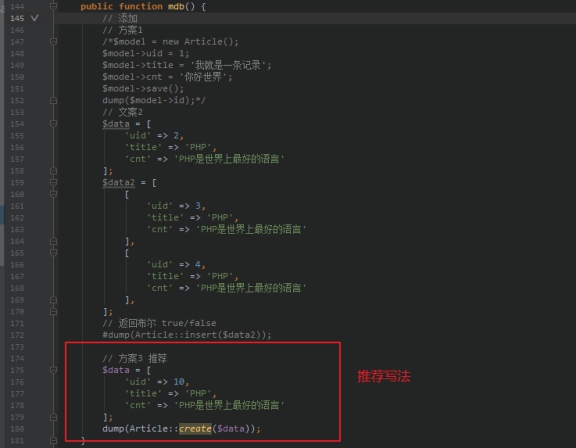
Task: Click the "'uid' => 2," line
Action: [154, 136]
